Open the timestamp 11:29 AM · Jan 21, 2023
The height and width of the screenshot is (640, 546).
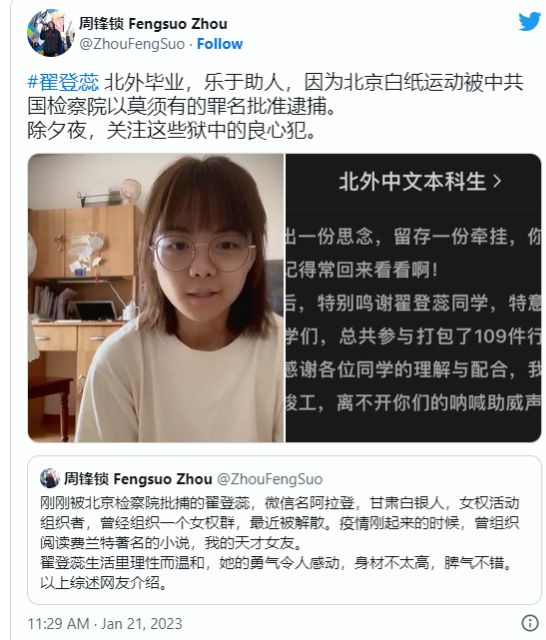[x=105, y=624]
